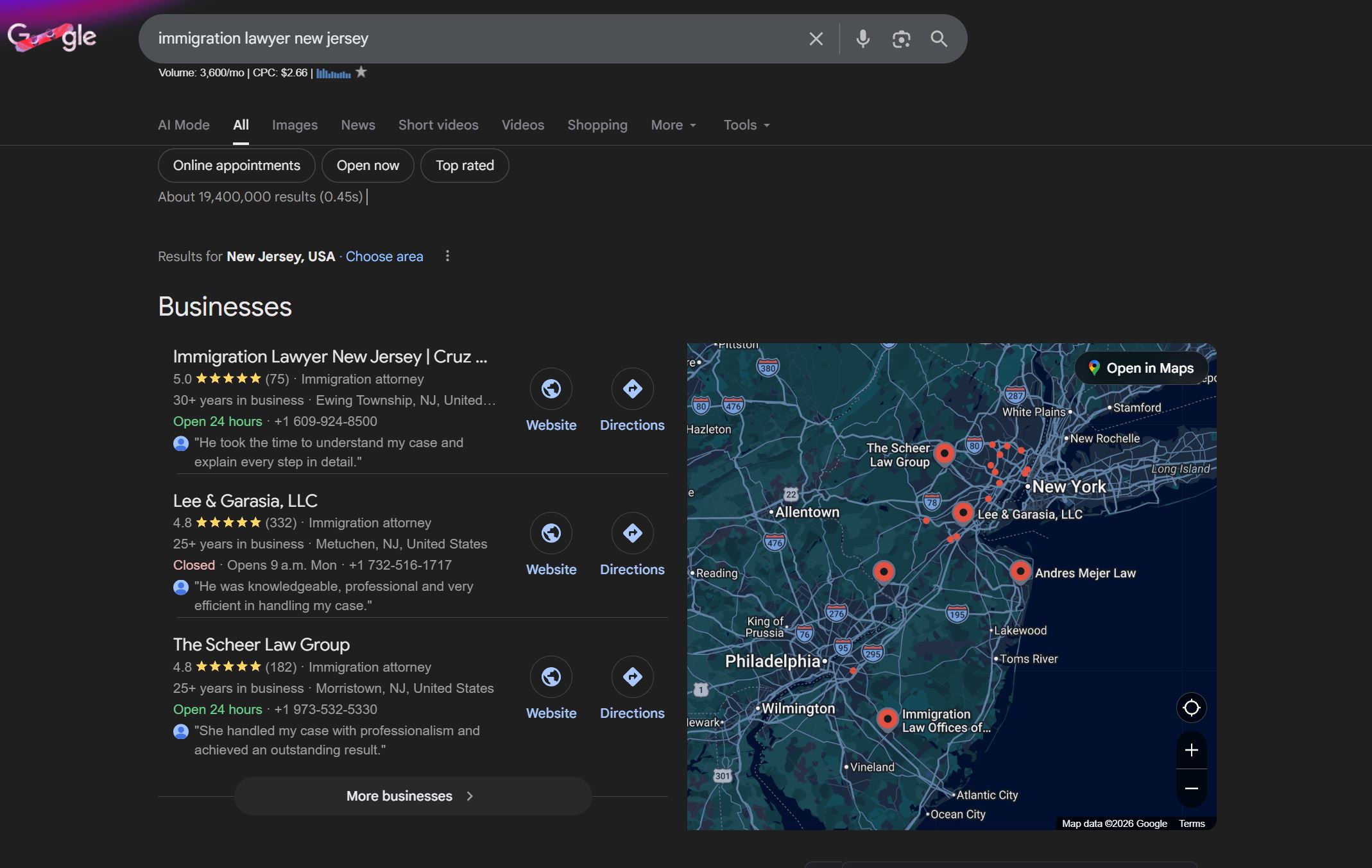The height and width of the screenshot is (868, 1372).
Task: Open the Choose area link
Action: (x=384, y=256)
